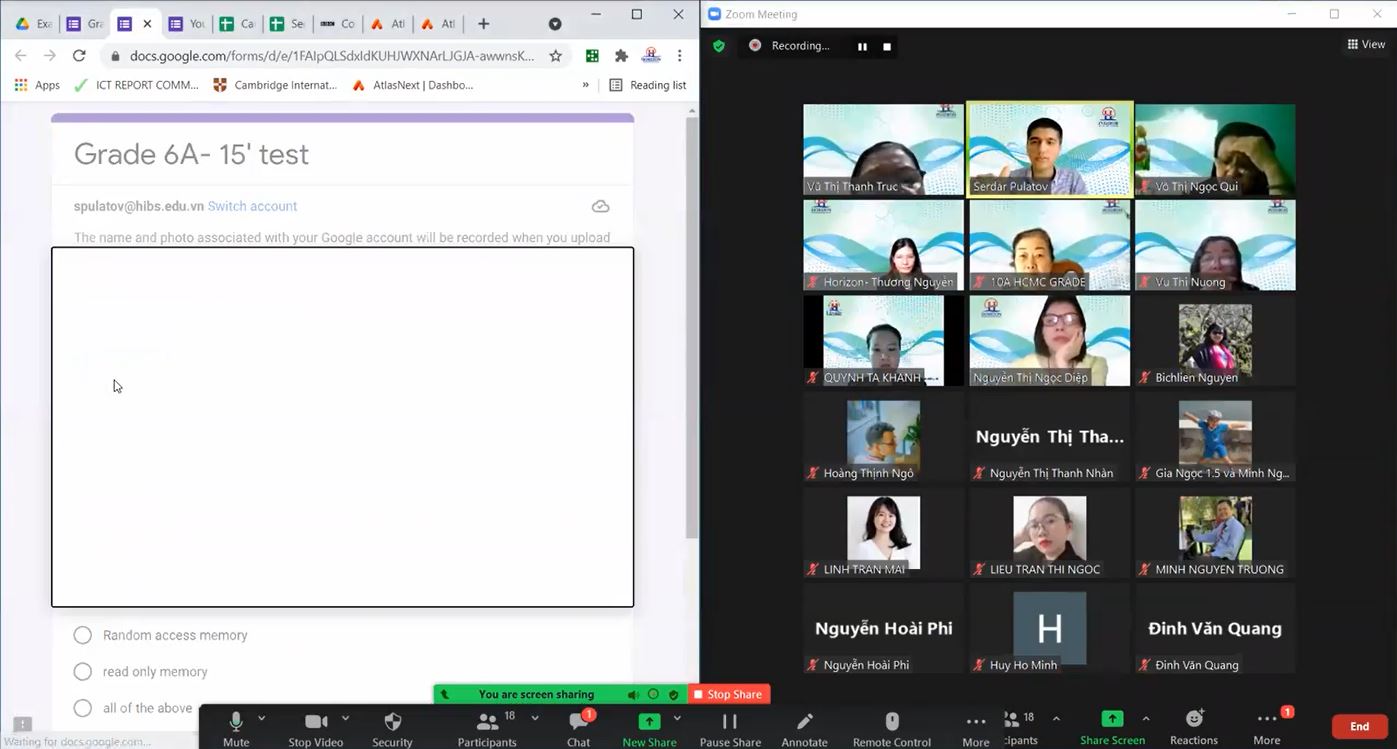Bookmark this page with the star icon
The image size is (1397, 749).
tap(556, 56)
